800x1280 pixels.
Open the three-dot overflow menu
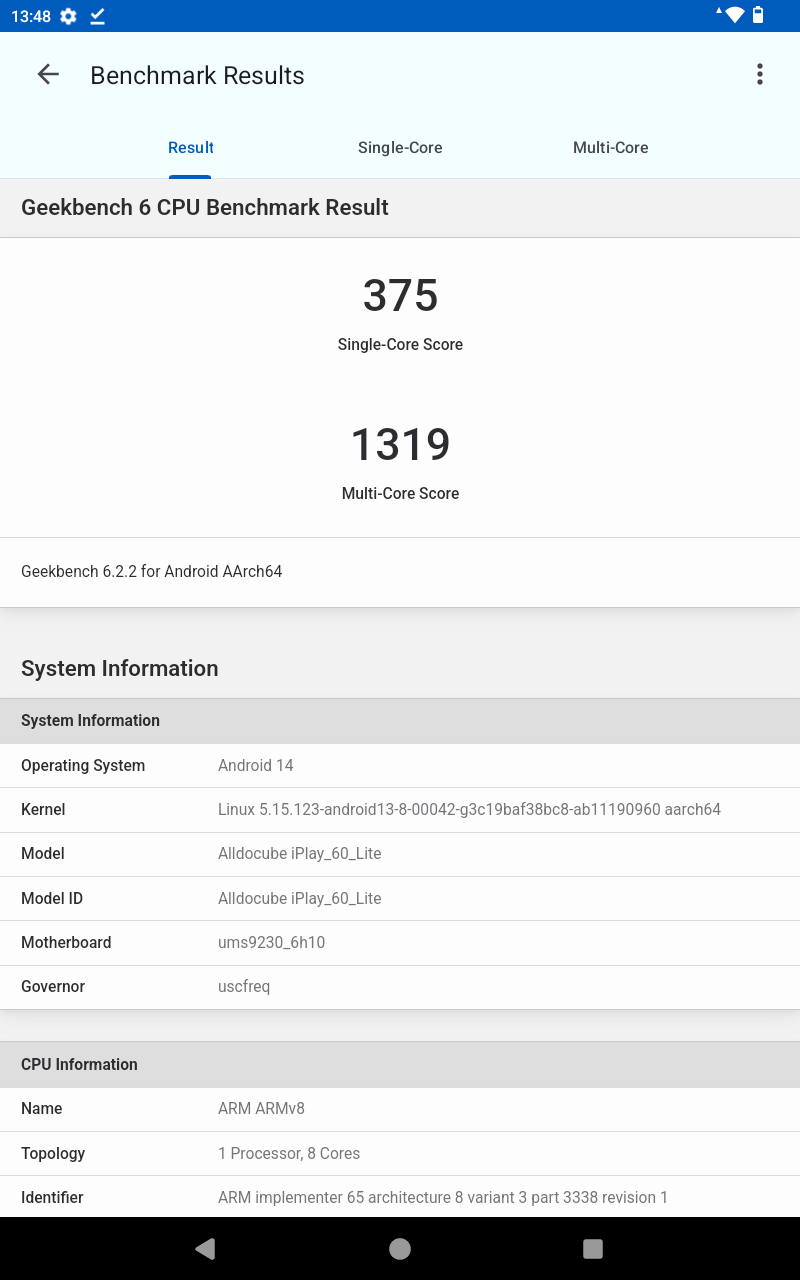760,74
